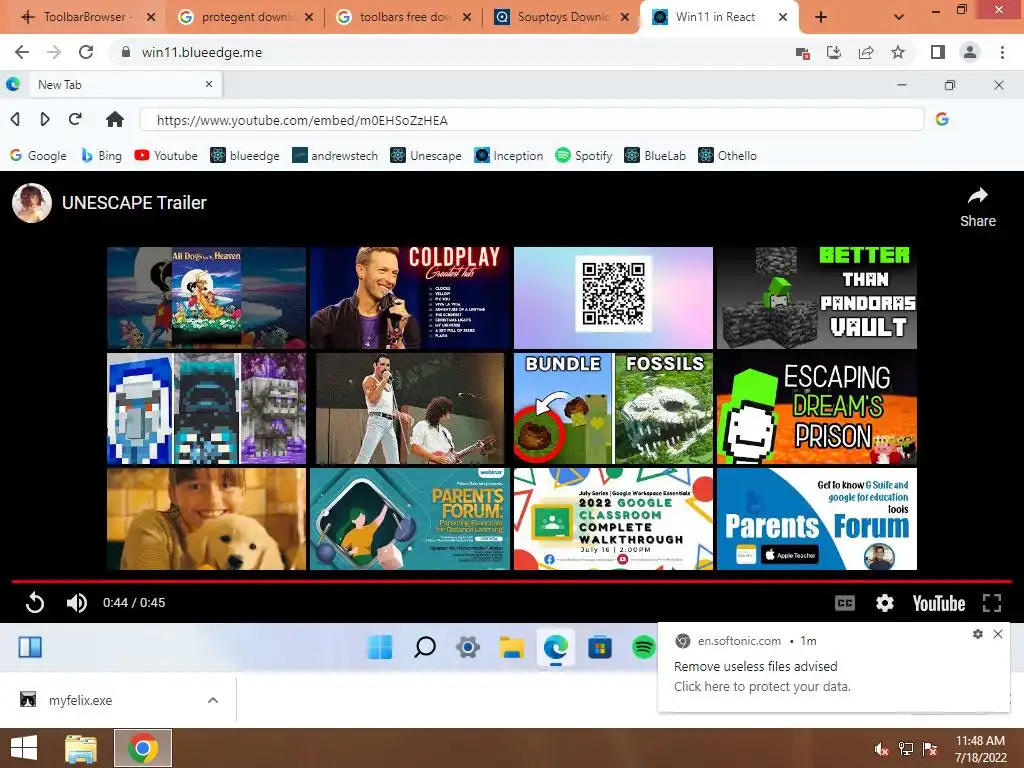Share the UNESCAPE Trailer video
The image size is (1024, 768).
(x=978, y=207)
